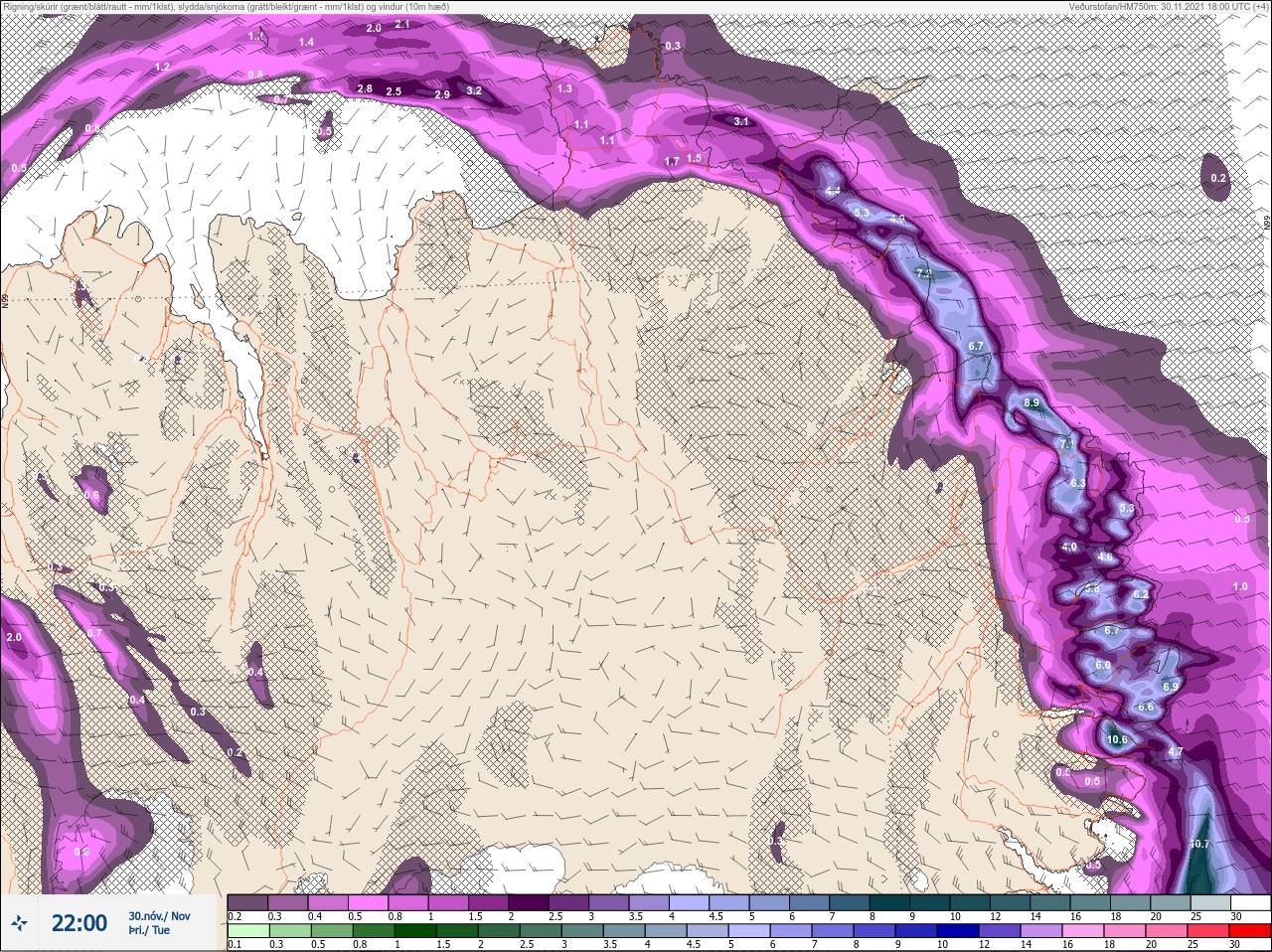The image size is (1272, 952).
Task: Click the weather office logo icon beside 22:00
Action: tap(19, 924)
